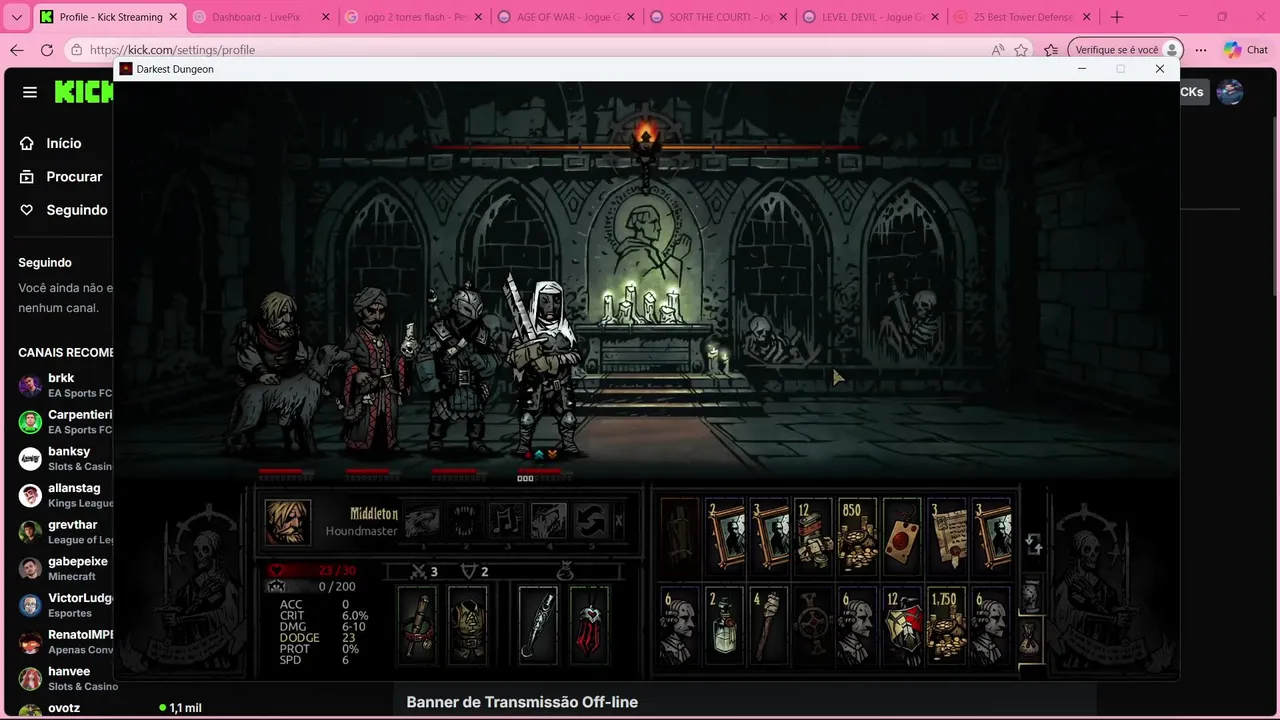Open the allanstag recommended channel
Viewport: 1280px width, 720px height.
tap(63, 495)
